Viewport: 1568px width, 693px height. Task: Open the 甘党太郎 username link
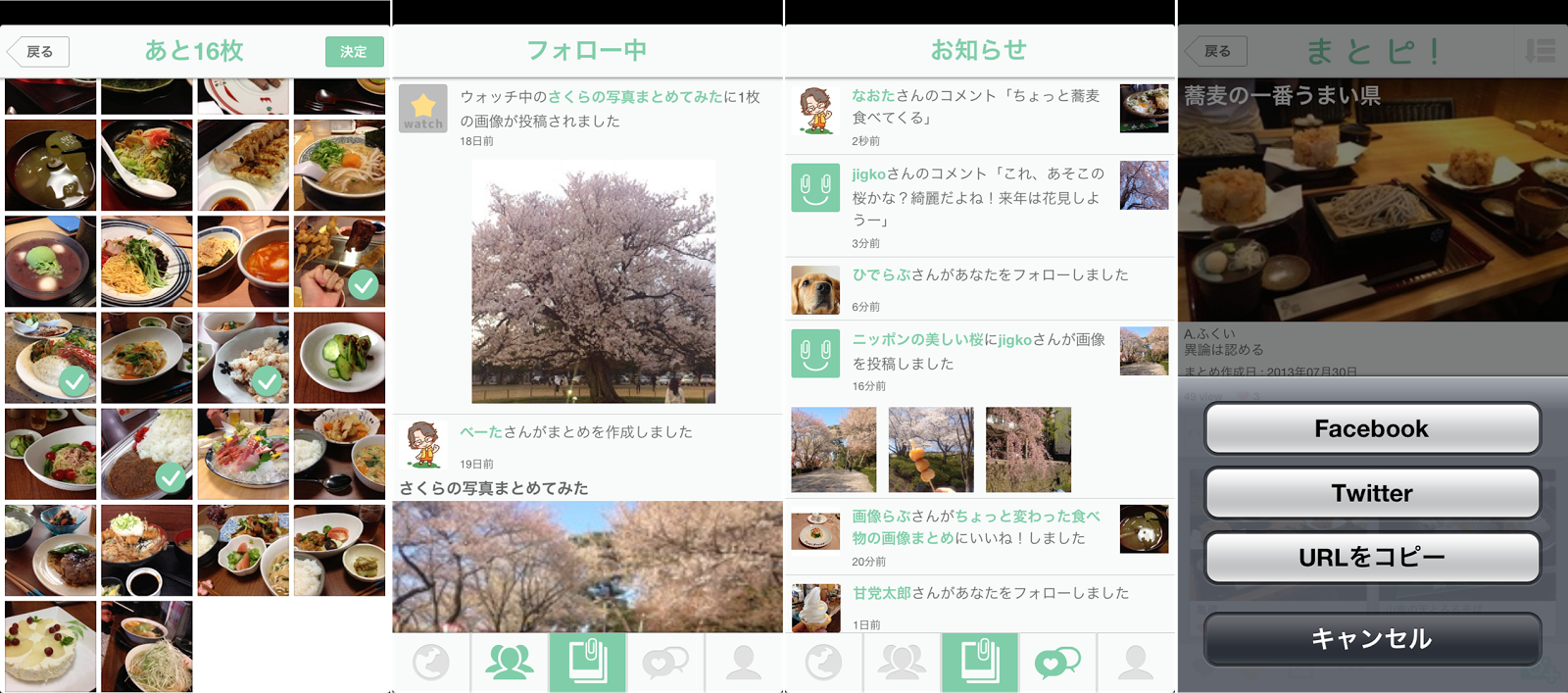882,593
